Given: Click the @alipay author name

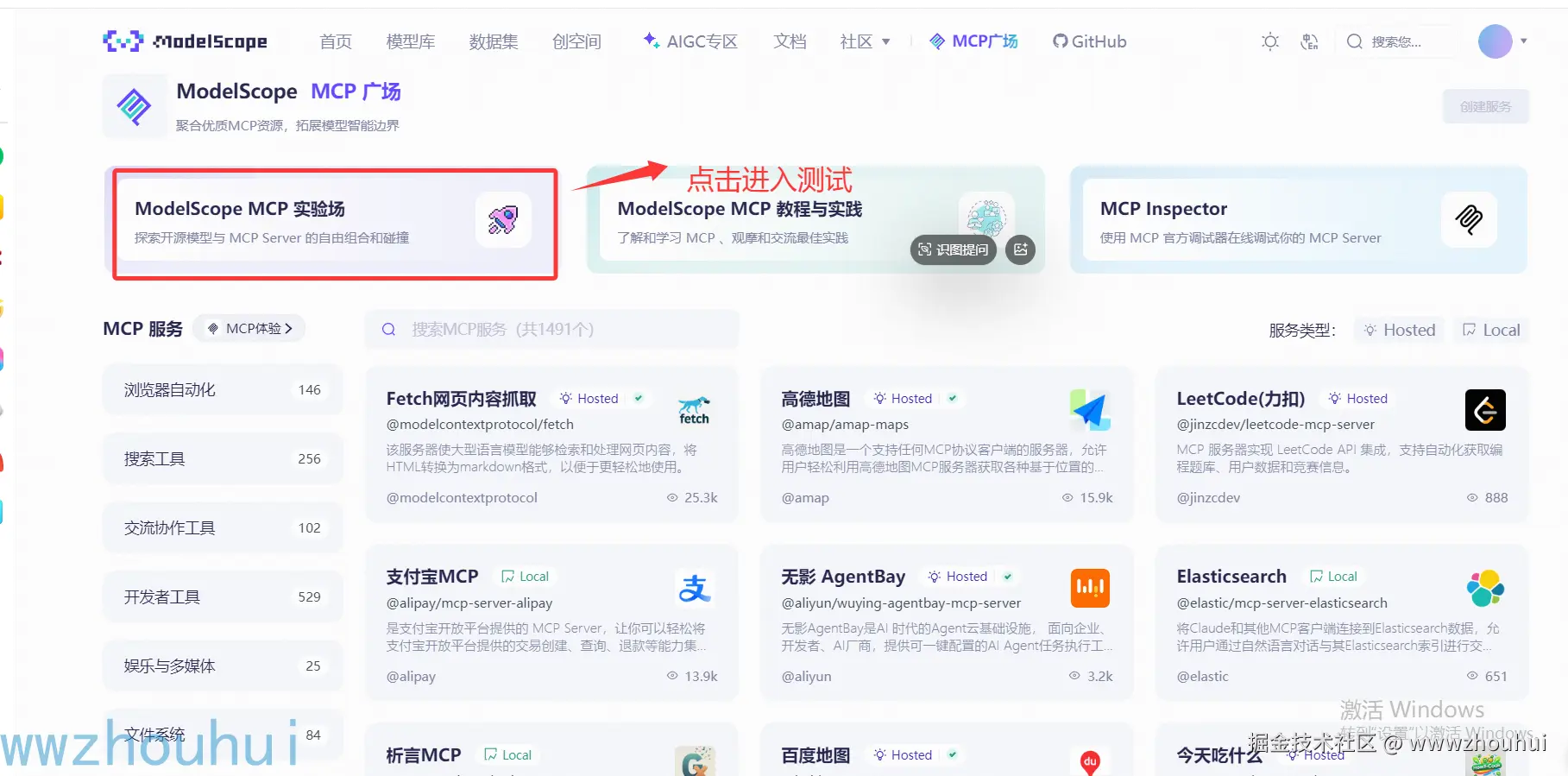Looking at the screenshot, I should [x=411, y=677].
